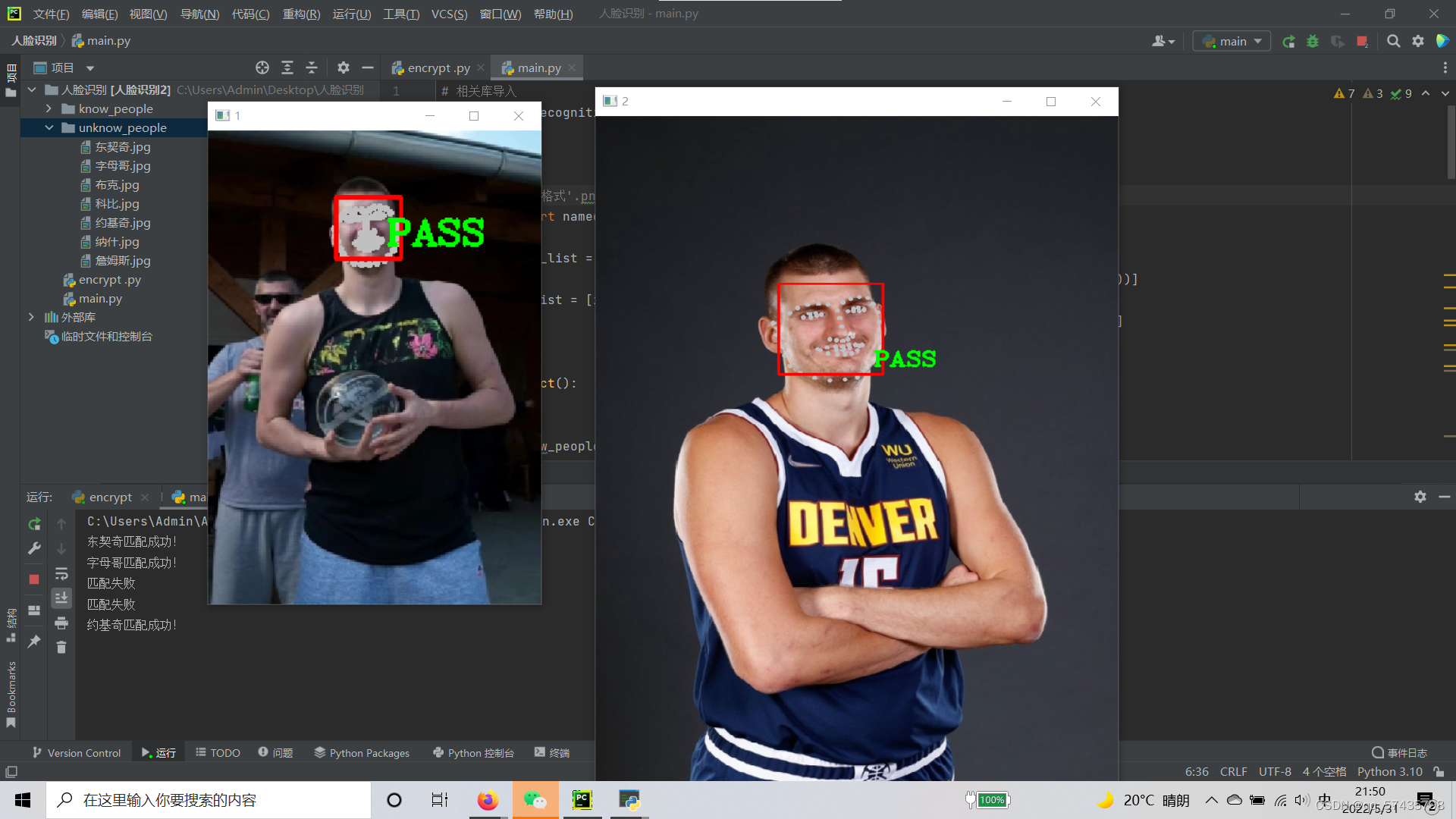The height and width of the screenshot is (819, 1456).
Task: Click the UTF-8 encoding in the status bar
Action: (x=1275, y=772)
